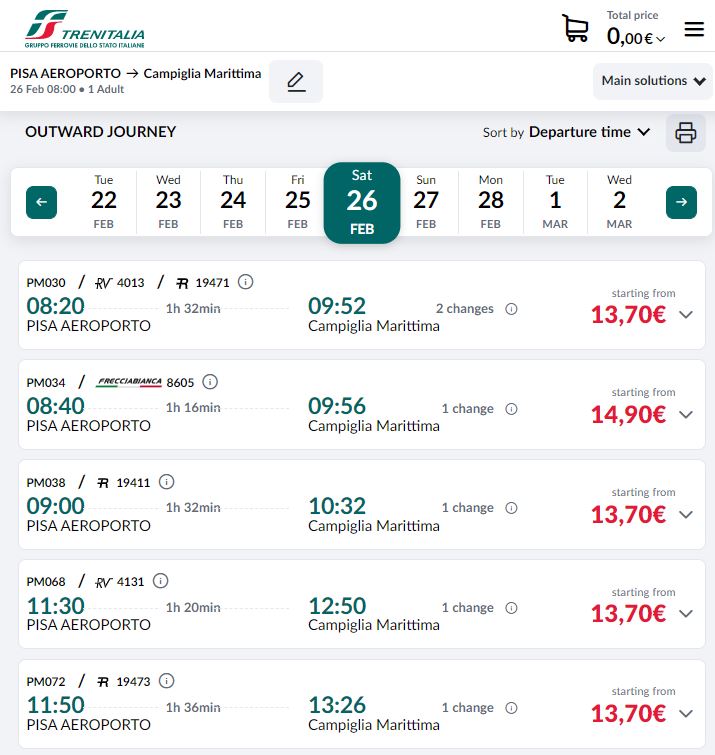Click the edit journey pencil icon
Image resolution: width=715 pixels, height=755 pixels.
click(x=296, y=81)
